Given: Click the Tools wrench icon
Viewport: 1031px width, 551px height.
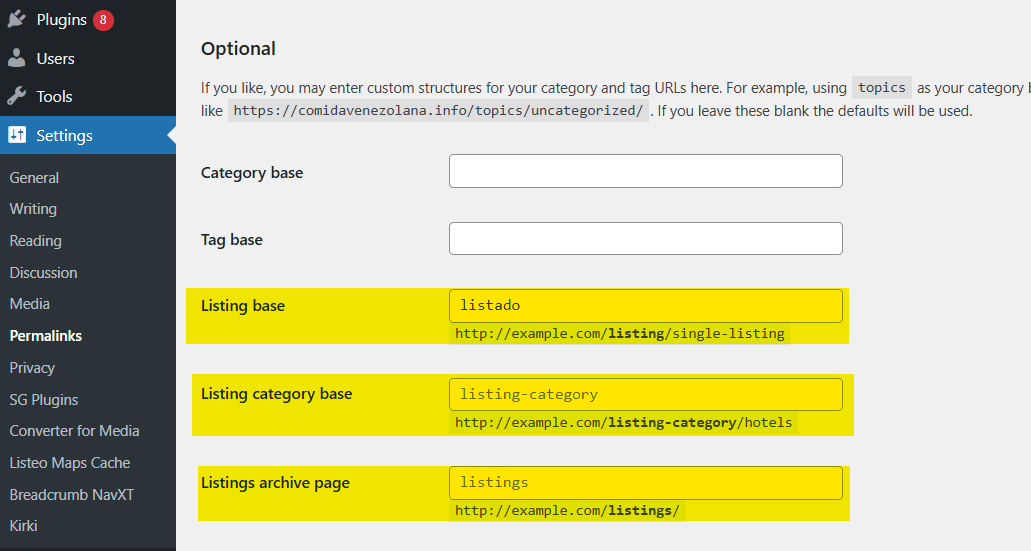Looking at the screenshot, I should click(16, 96).
